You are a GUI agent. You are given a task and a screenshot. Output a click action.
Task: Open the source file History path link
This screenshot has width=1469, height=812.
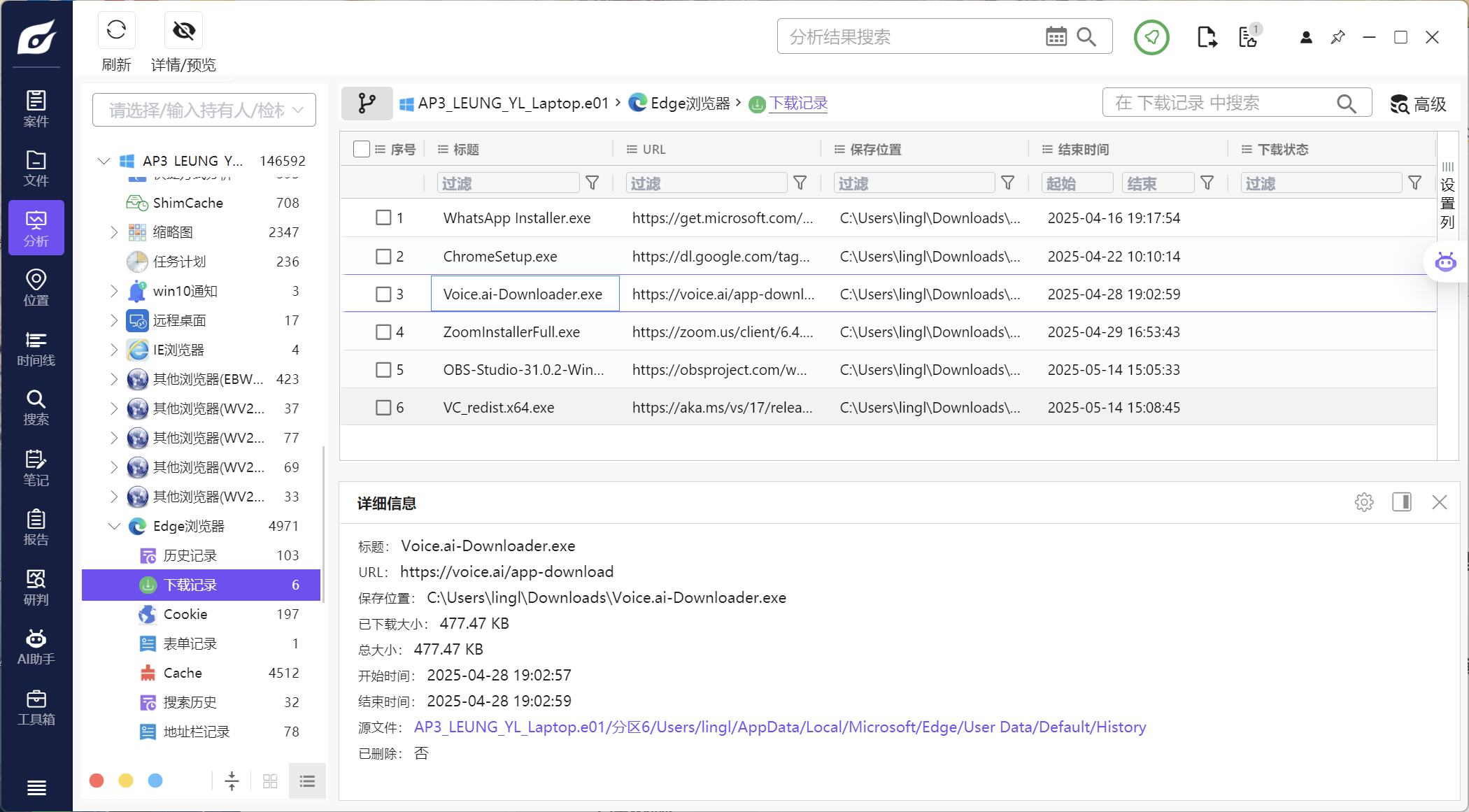click(779, 727)
